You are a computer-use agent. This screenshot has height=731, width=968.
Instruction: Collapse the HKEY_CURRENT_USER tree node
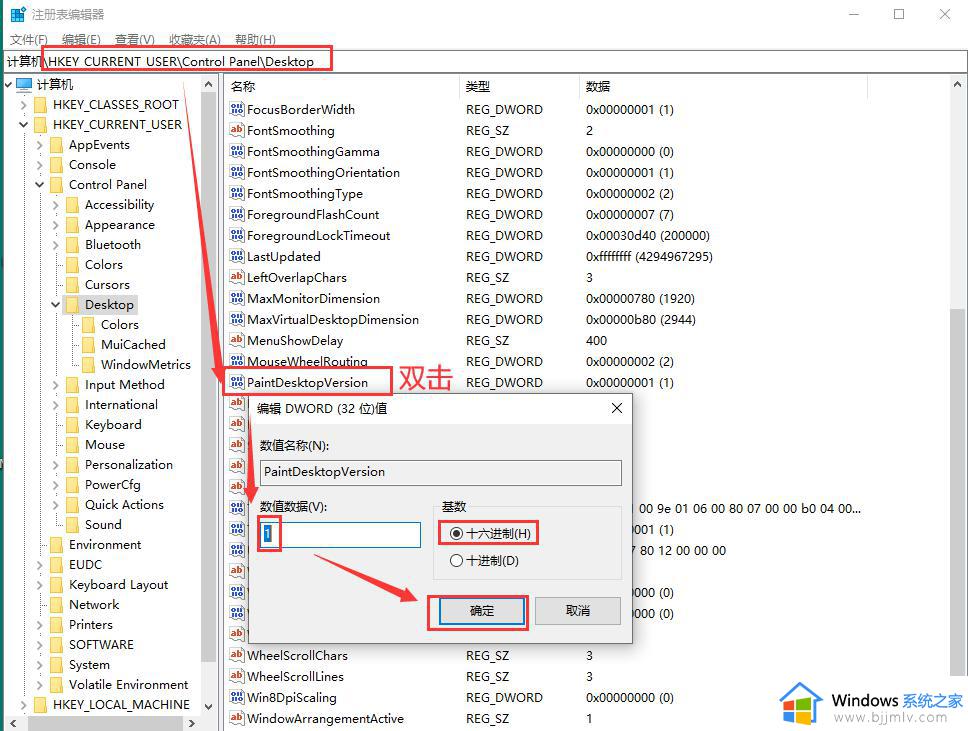click(23, 125)
